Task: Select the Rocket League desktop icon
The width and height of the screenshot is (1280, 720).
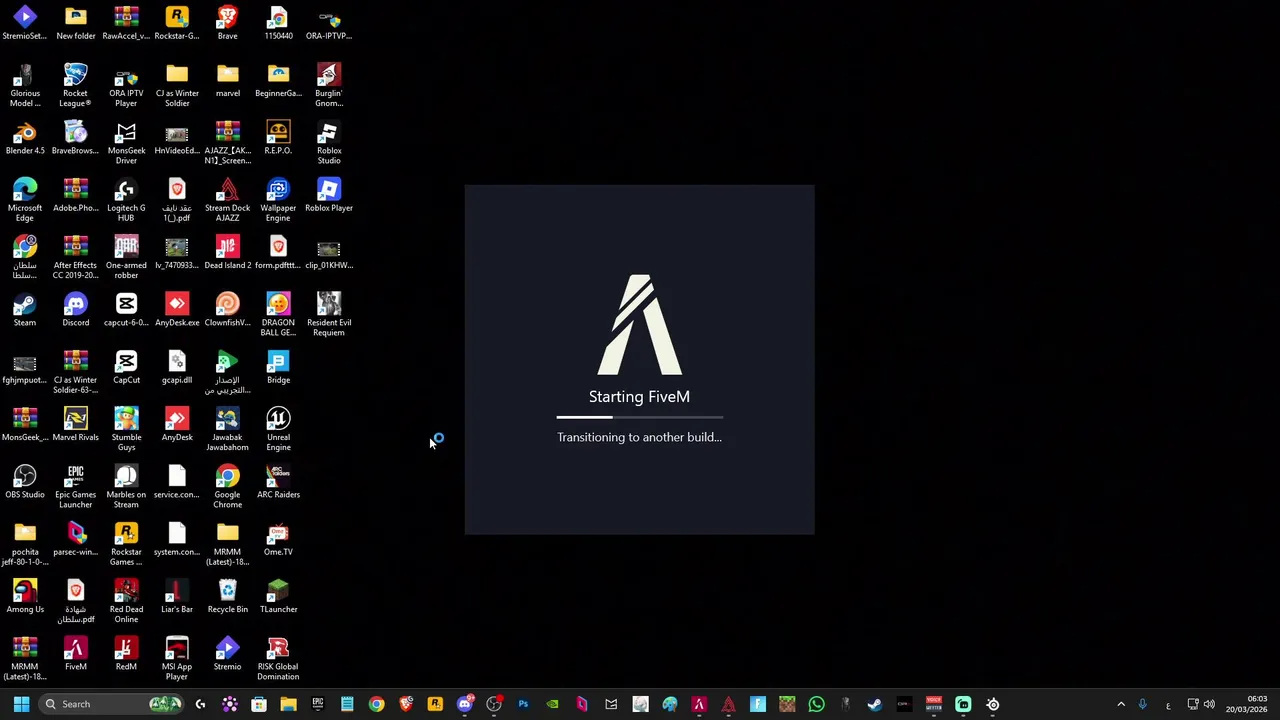Action: tap(75, 85)
